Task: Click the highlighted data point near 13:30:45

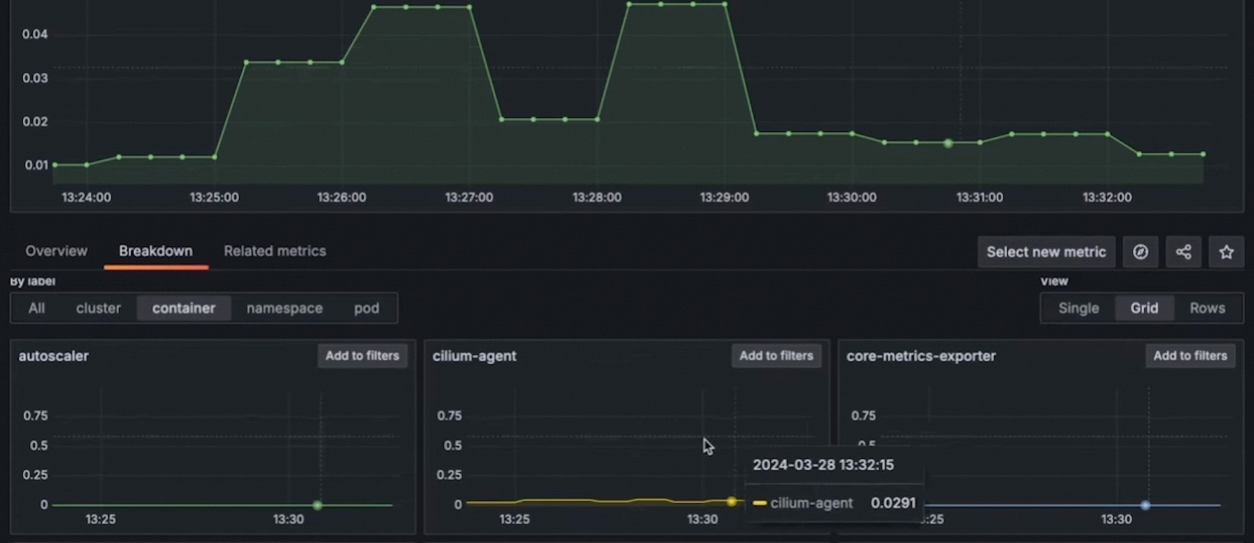Action: [948, 143]
